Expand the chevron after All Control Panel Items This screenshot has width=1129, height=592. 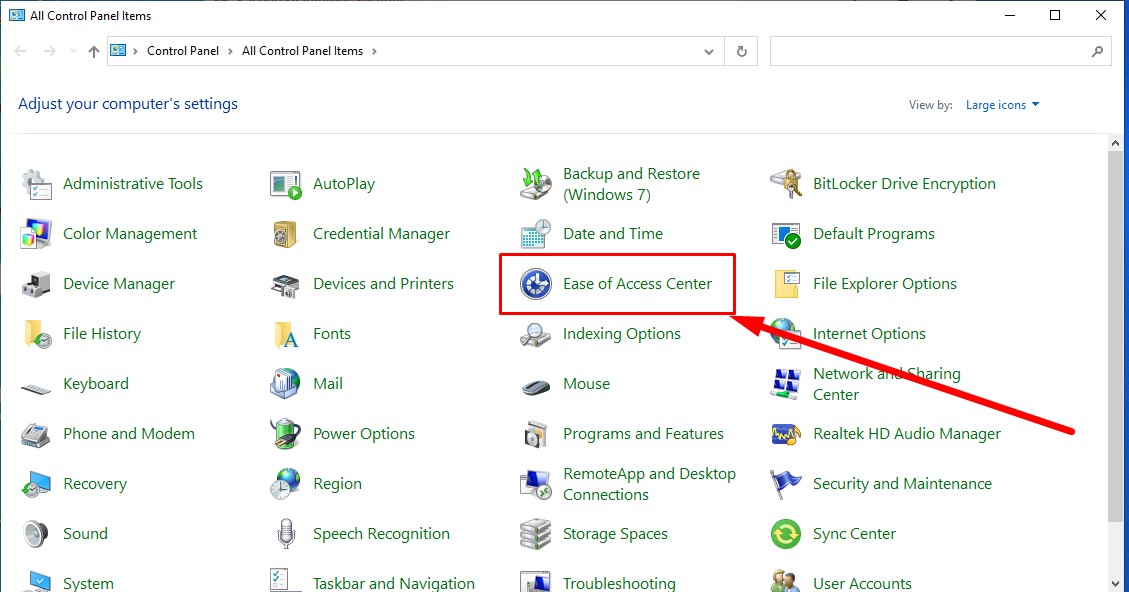(x=374, y=51)
